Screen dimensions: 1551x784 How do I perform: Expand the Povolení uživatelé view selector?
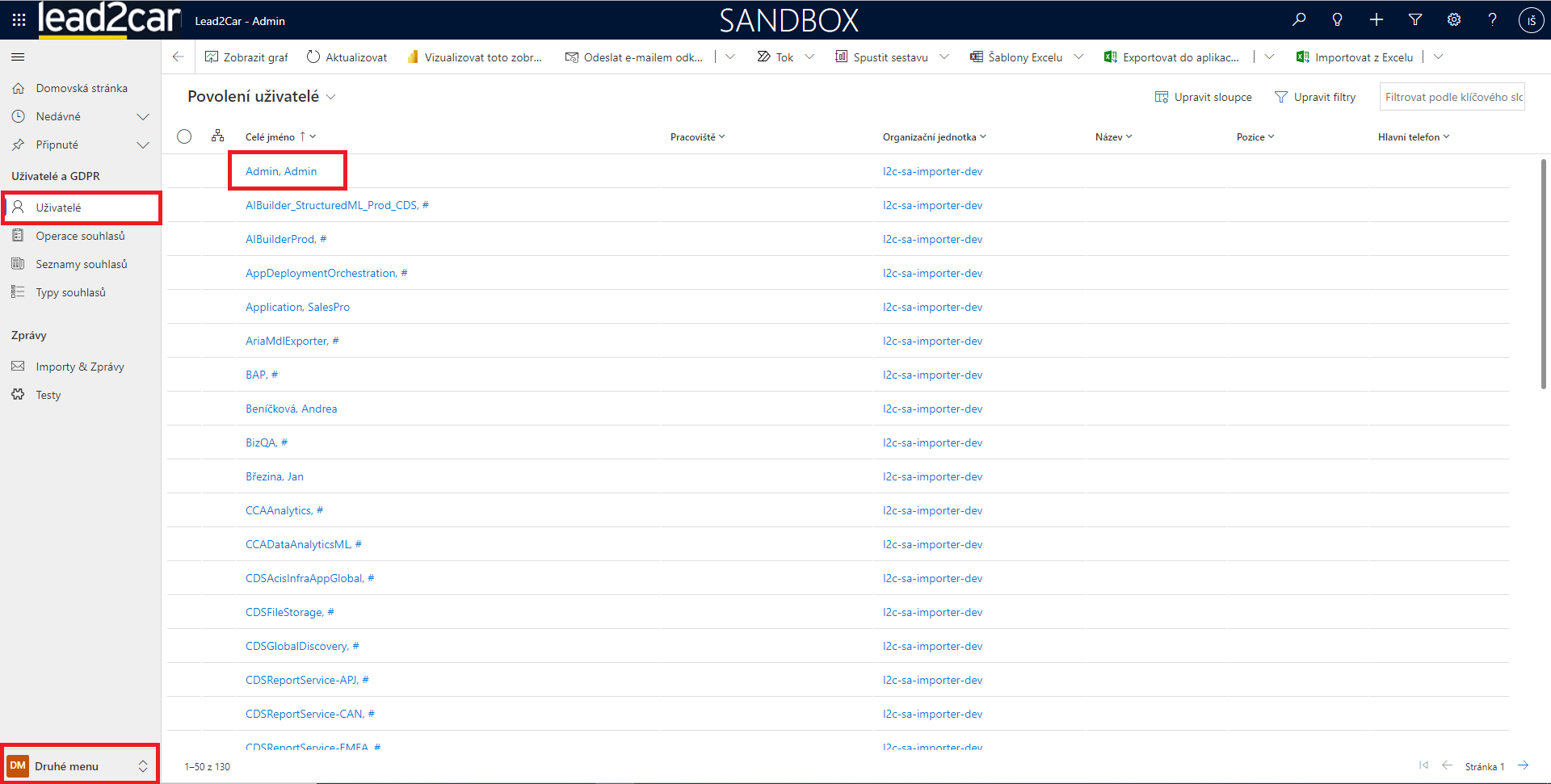coord(330,97)
